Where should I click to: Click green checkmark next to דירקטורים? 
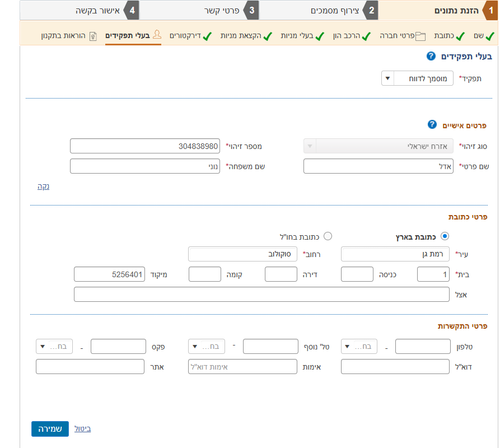coord(207,36)
